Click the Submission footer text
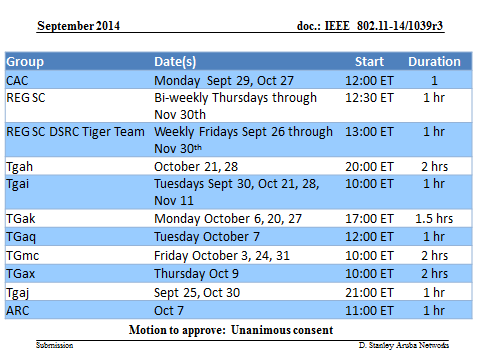The image size is (480, 360). point(55,345)
